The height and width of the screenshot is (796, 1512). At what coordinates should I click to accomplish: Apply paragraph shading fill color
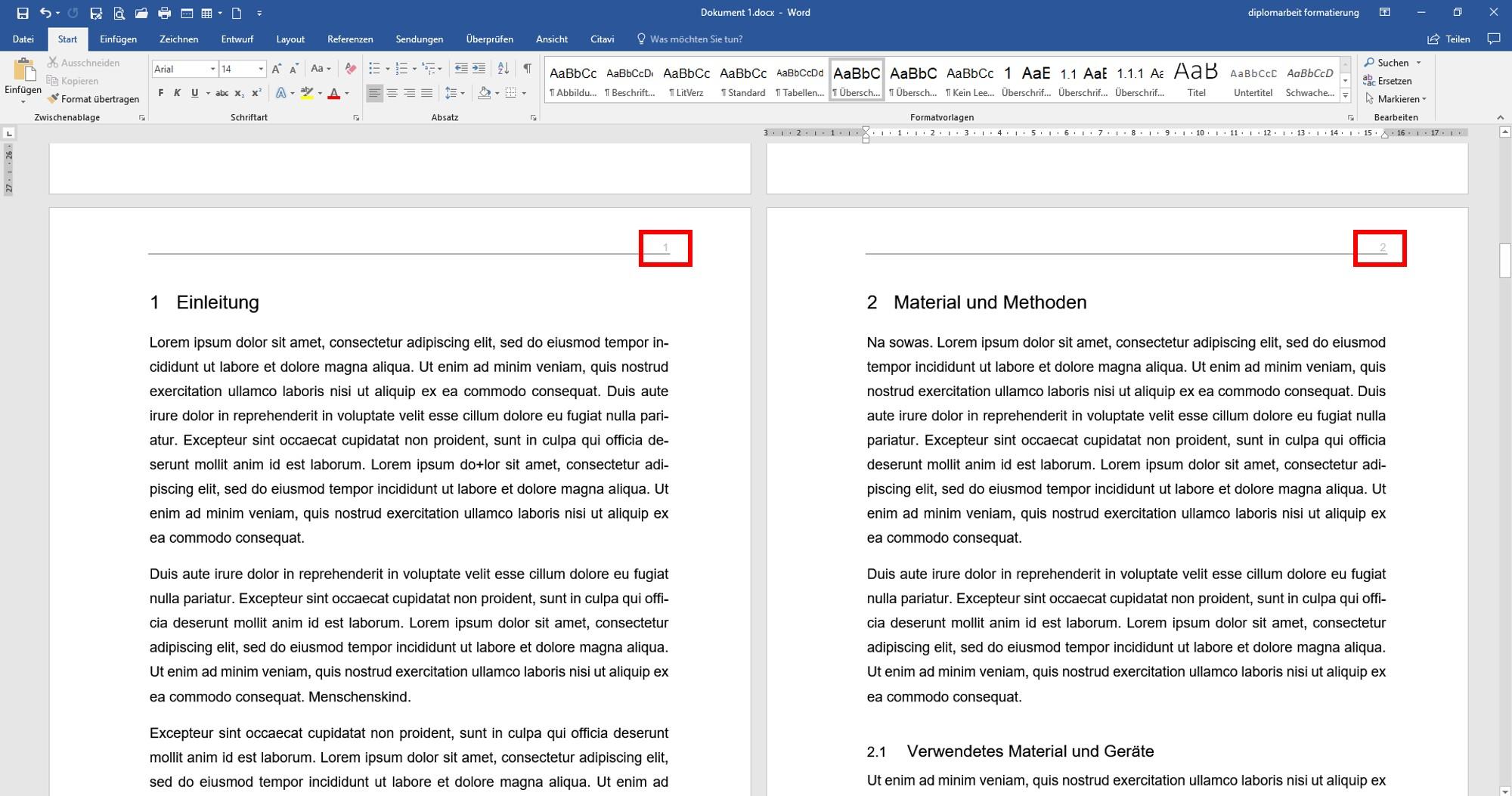484,93
